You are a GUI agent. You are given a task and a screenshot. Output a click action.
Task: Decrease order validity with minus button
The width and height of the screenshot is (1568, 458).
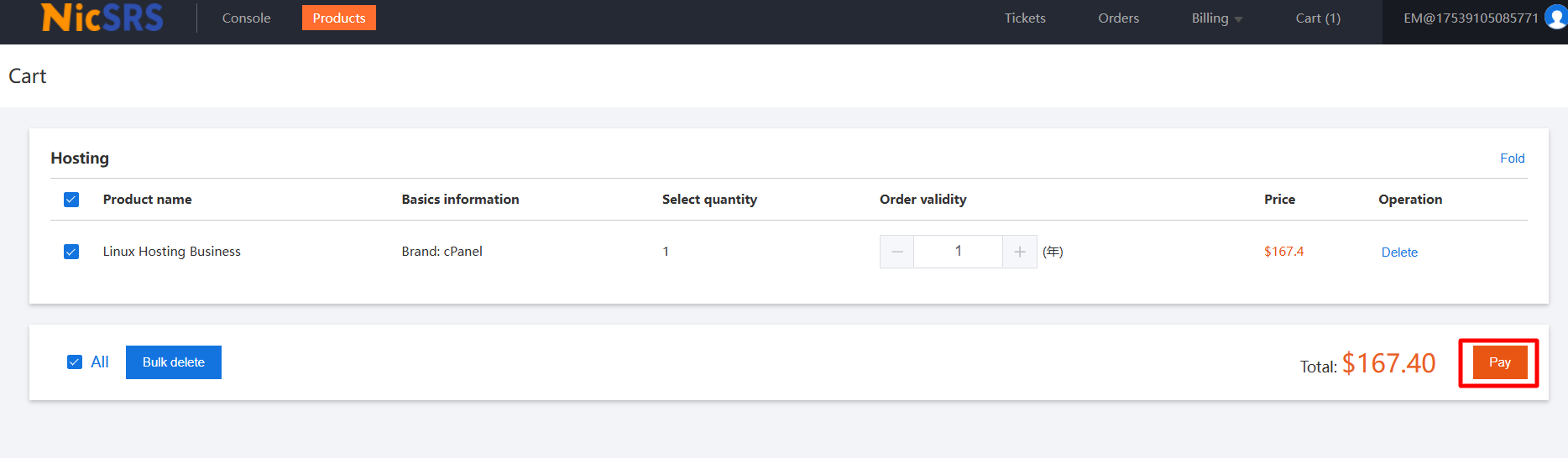click(x=896, y=252)
